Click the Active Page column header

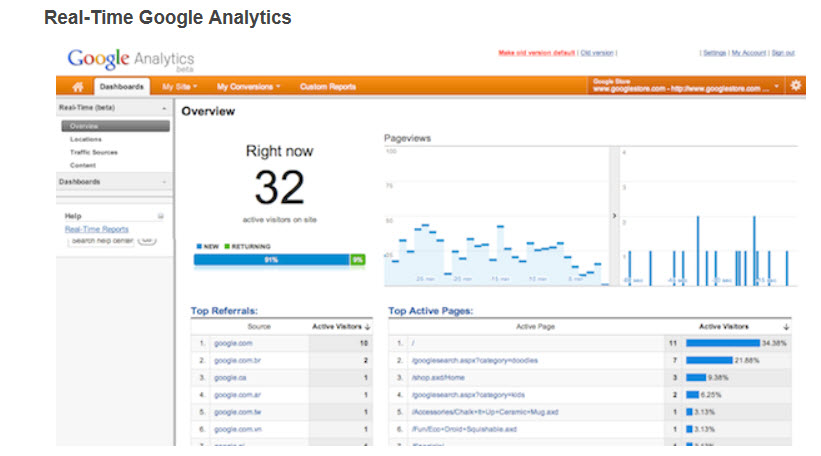tap(535, 327)
